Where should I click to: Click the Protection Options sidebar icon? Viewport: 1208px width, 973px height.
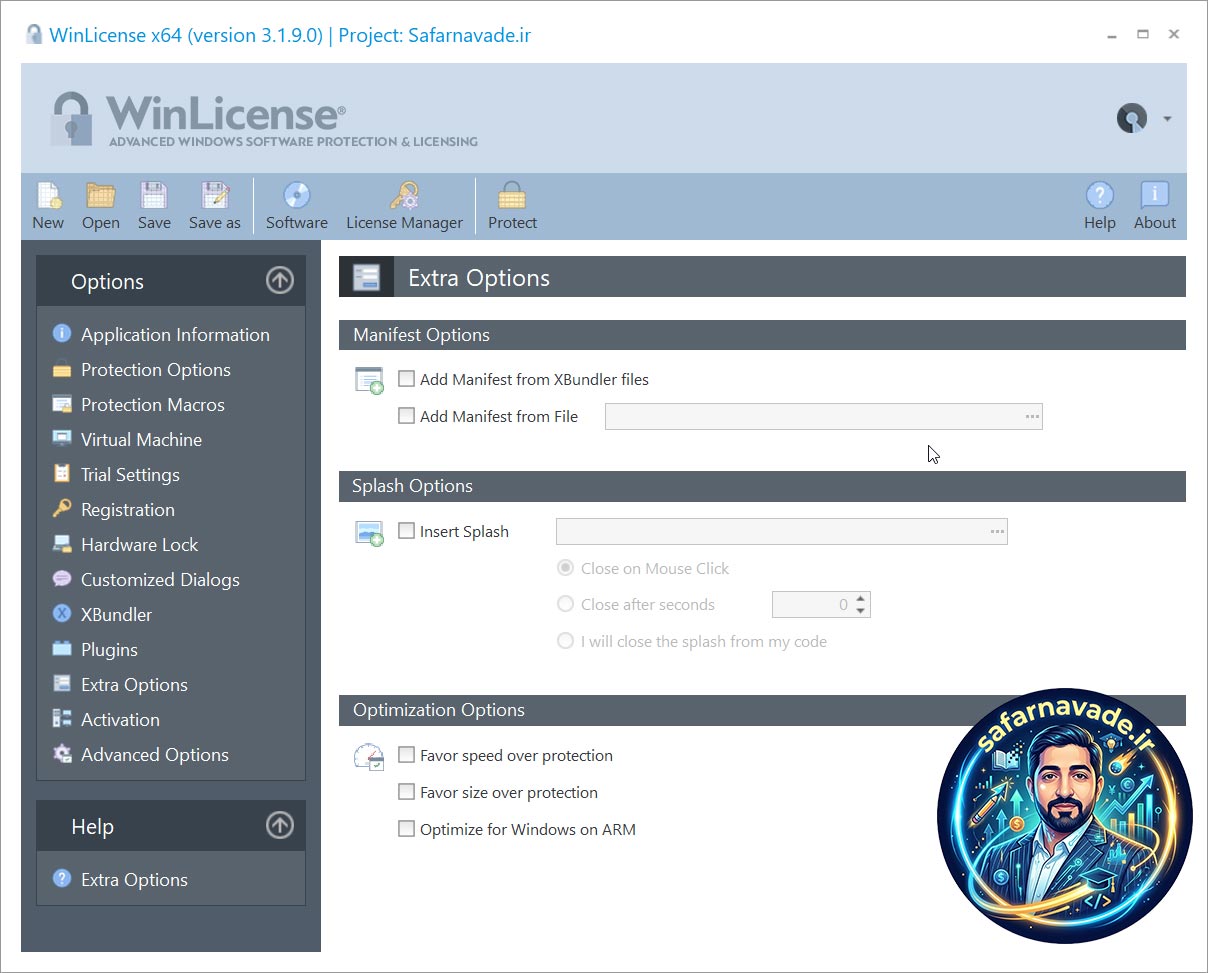click(62, 369)
